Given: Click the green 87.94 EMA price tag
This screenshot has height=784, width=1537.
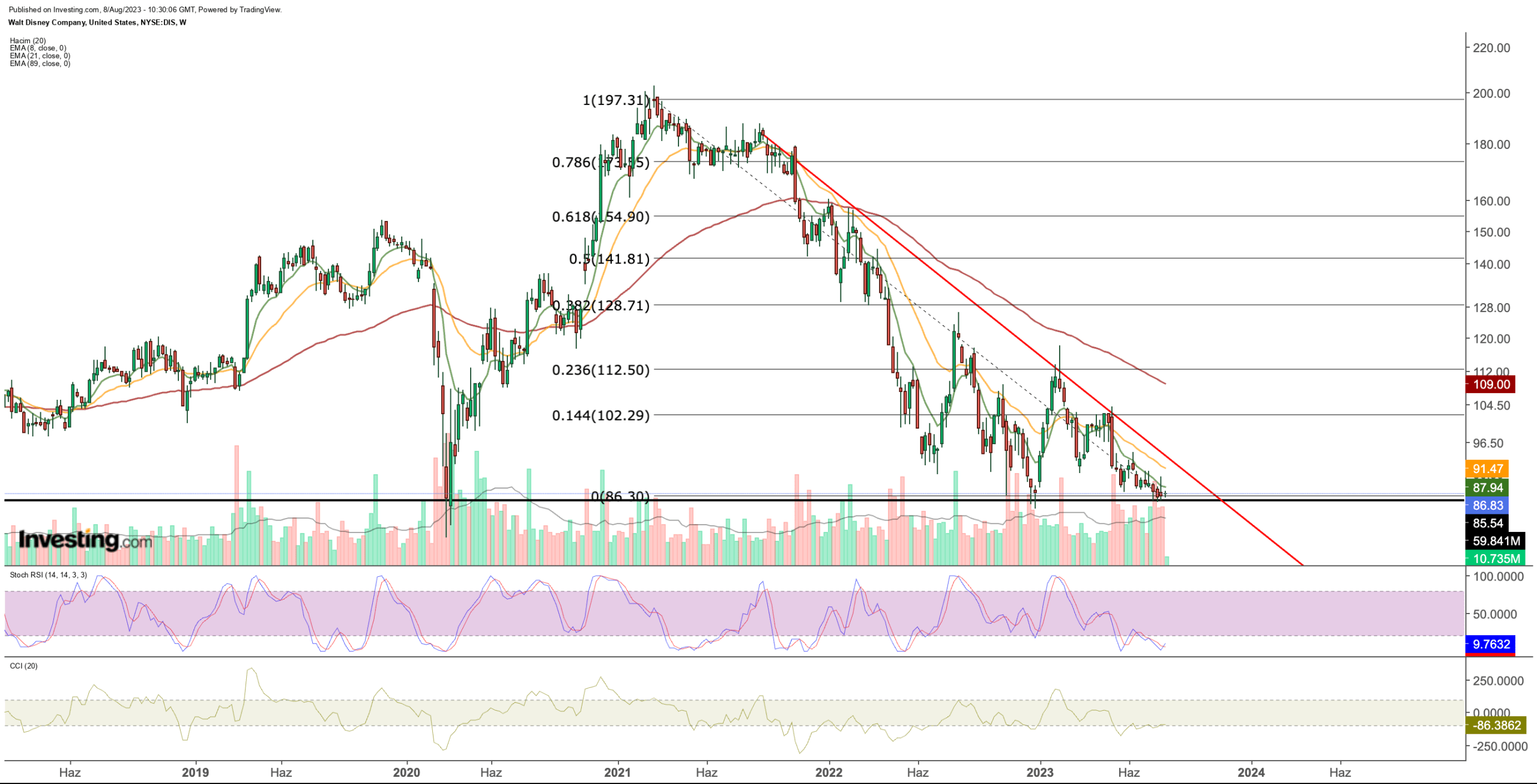Looking at the screenshot, I should [x=1487, y=488].
